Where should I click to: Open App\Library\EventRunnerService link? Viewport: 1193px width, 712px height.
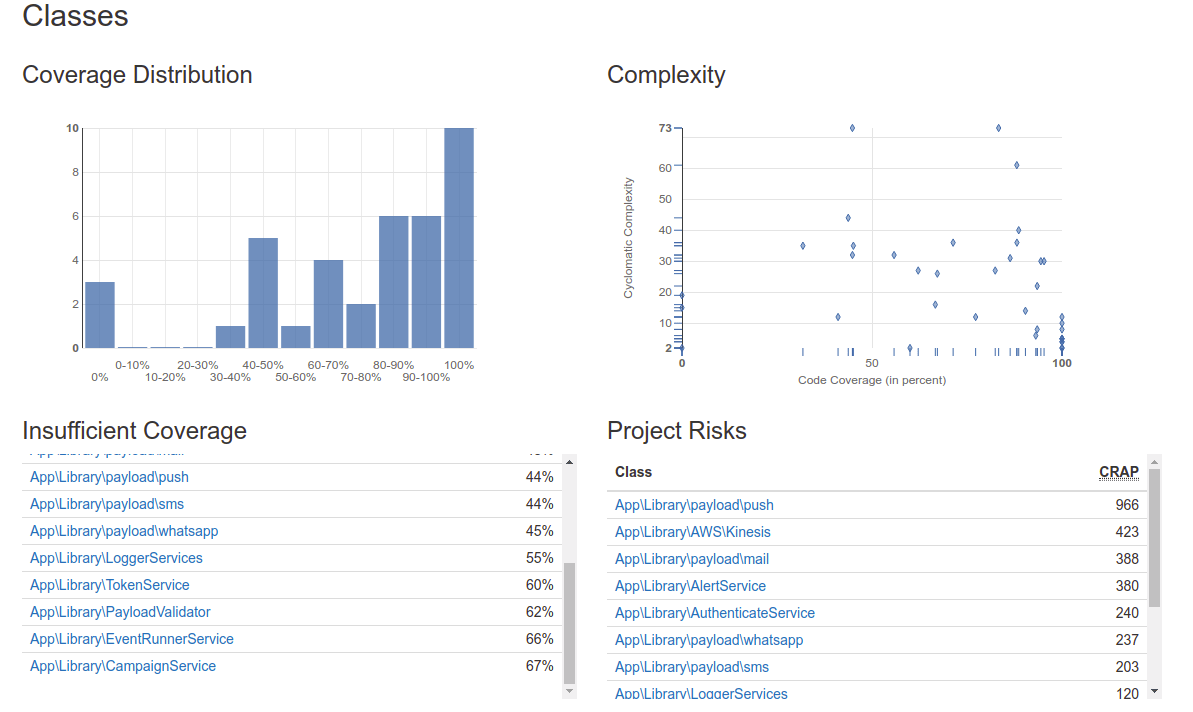click(x=132, y=639)
